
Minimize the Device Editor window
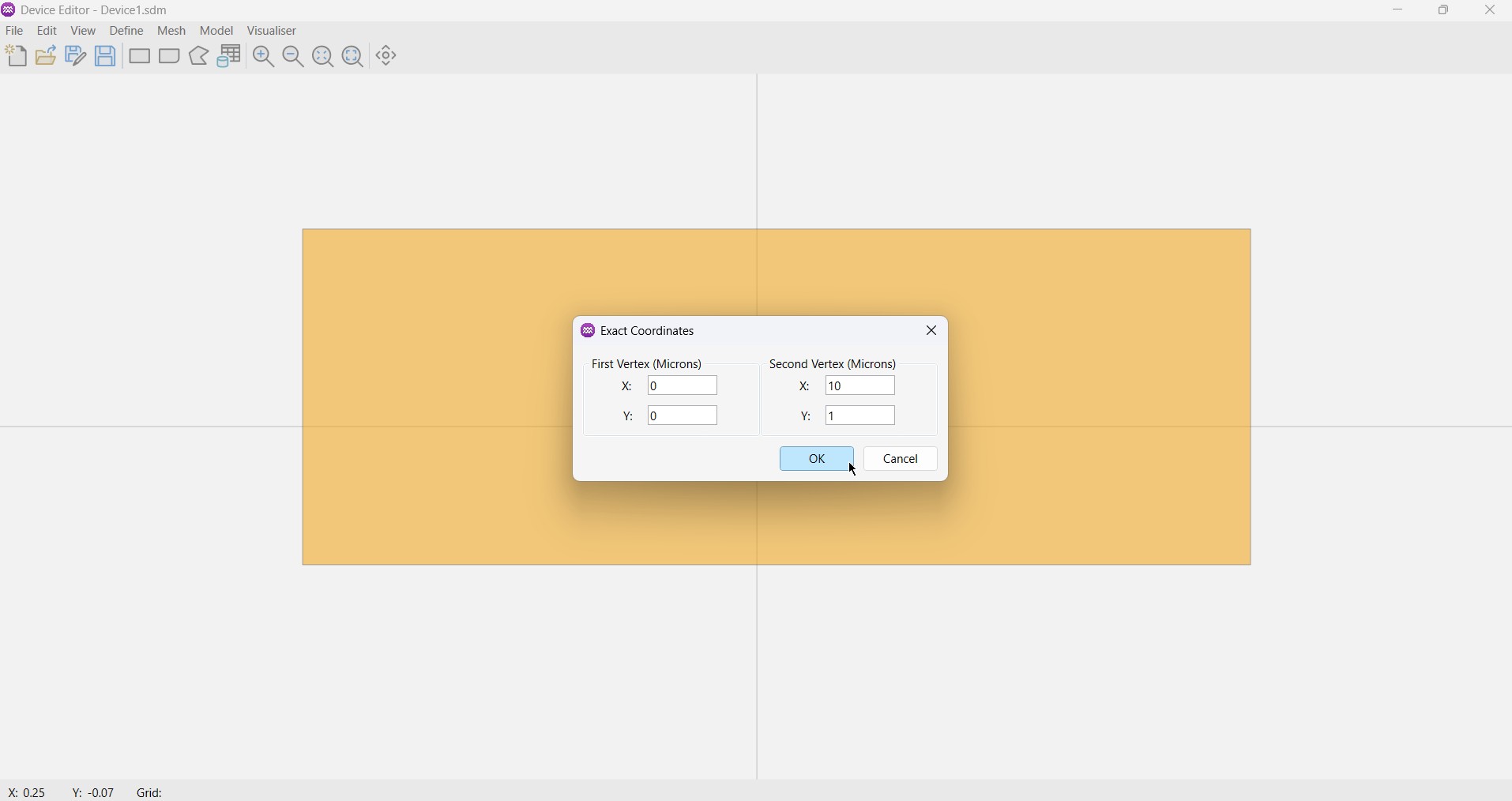coord(1398,10)
